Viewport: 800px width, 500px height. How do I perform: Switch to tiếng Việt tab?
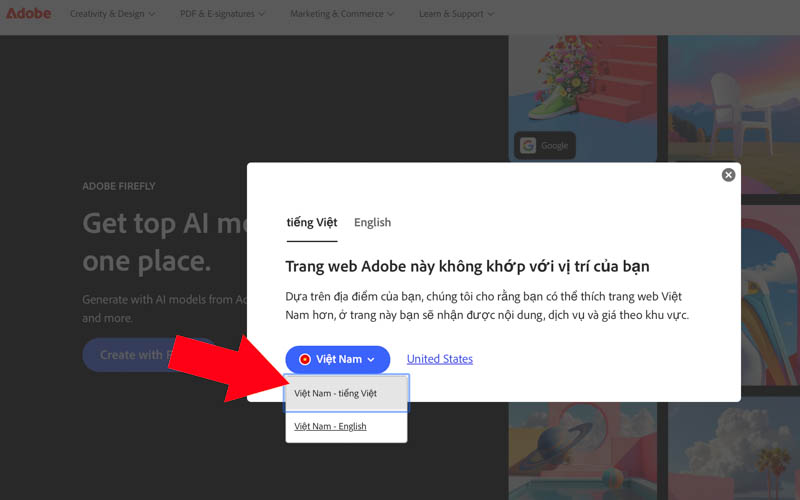point(312,222)
